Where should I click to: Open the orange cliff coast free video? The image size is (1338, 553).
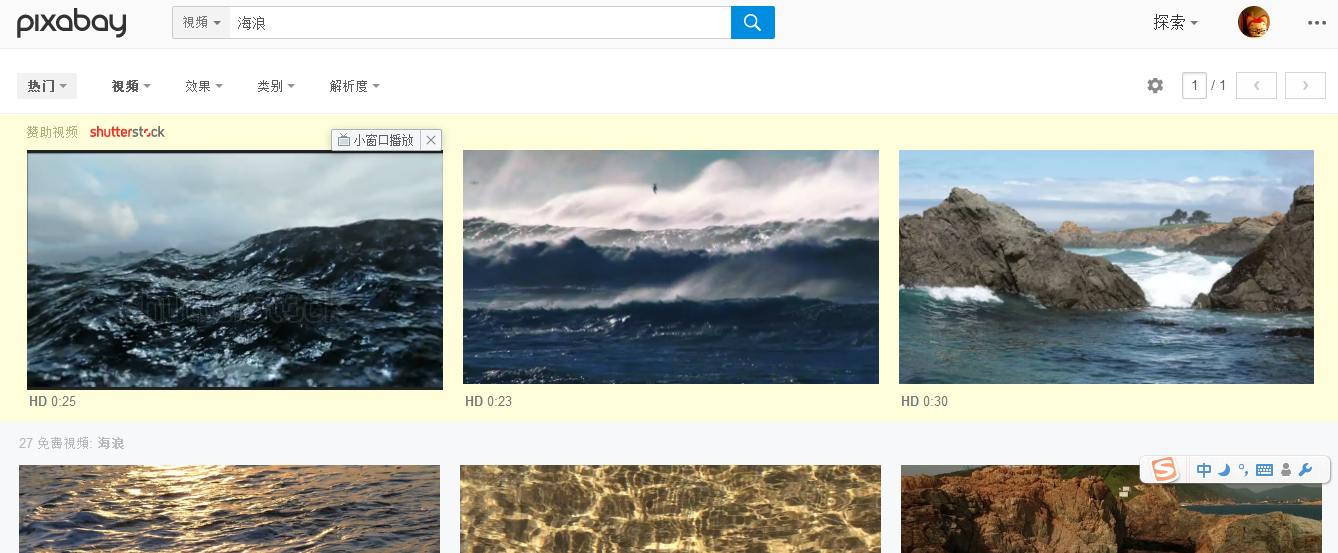point(1112,509)
